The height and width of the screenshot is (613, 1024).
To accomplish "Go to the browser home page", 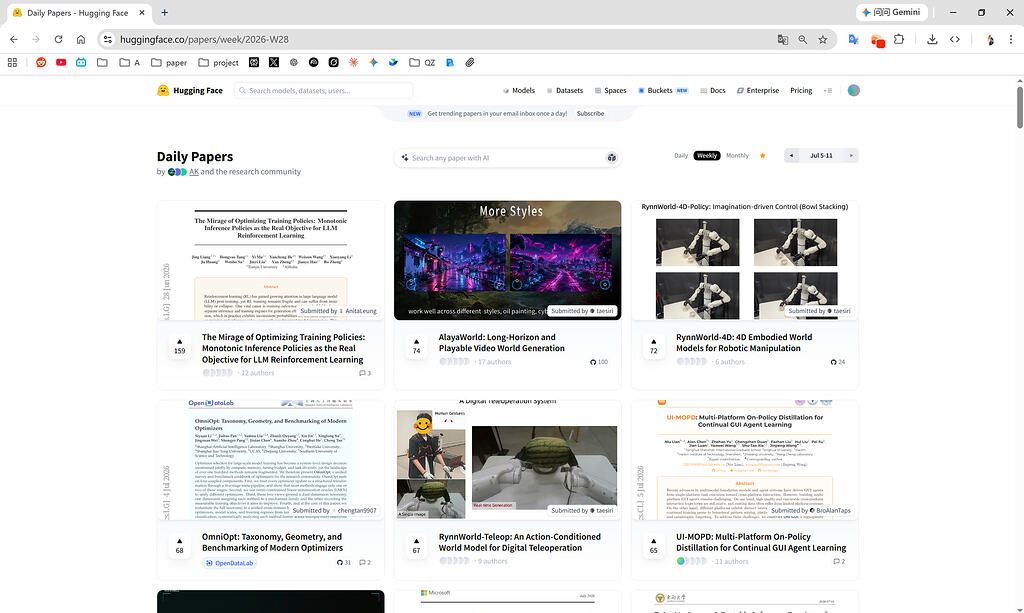I will 80,39.
